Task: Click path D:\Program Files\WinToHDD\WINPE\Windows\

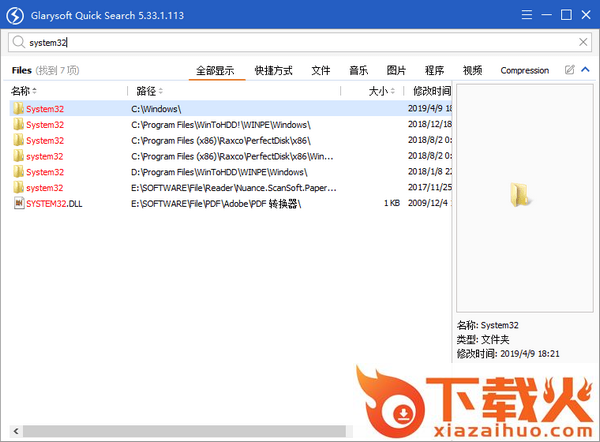Action: tap(219, 172)
